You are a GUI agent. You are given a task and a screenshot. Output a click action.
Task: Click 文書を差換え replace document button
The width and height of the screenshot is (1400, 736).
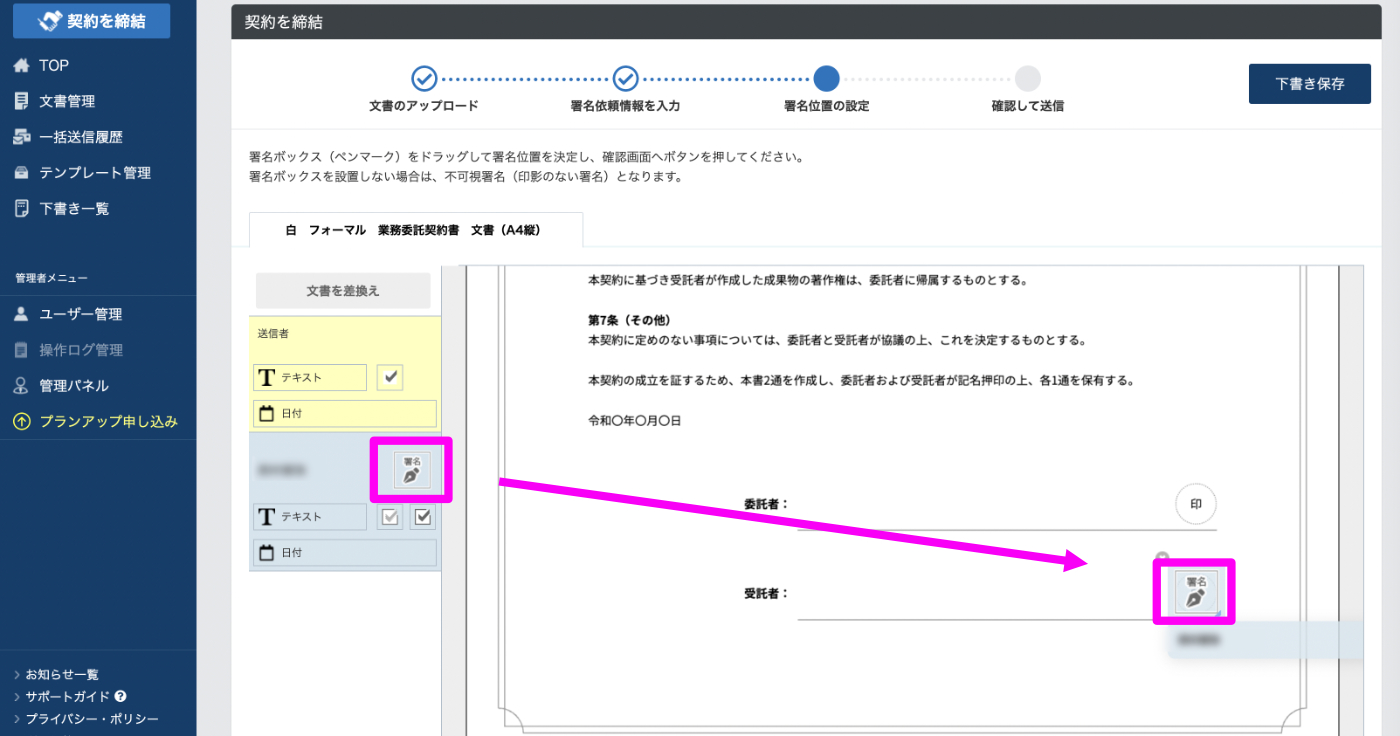pyautogui.click(x=343, y=291)
